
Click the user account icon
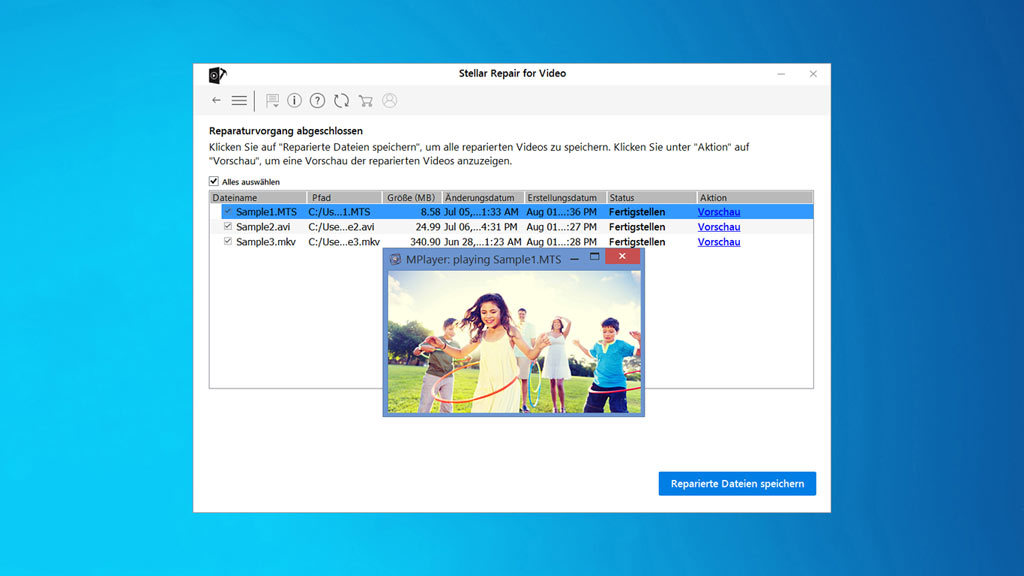[x=390, y=101]
